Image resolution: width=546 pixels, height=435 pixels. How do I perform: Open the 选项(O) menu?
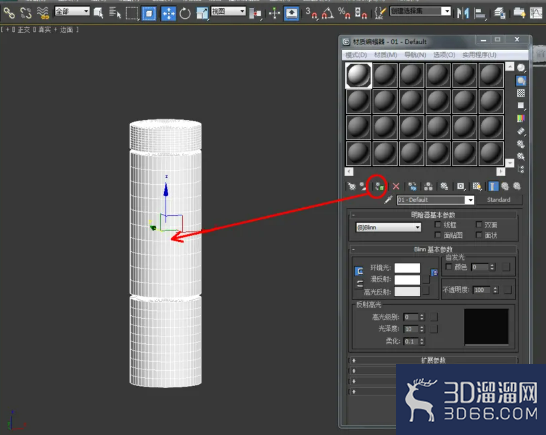(x=444, y=55)
